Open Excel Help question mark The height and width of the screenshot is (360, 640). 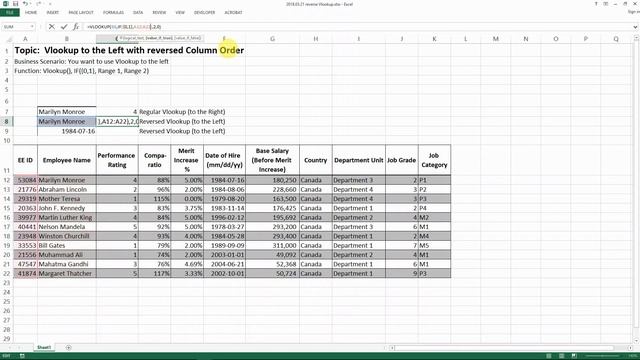click(x=596, y=4)
